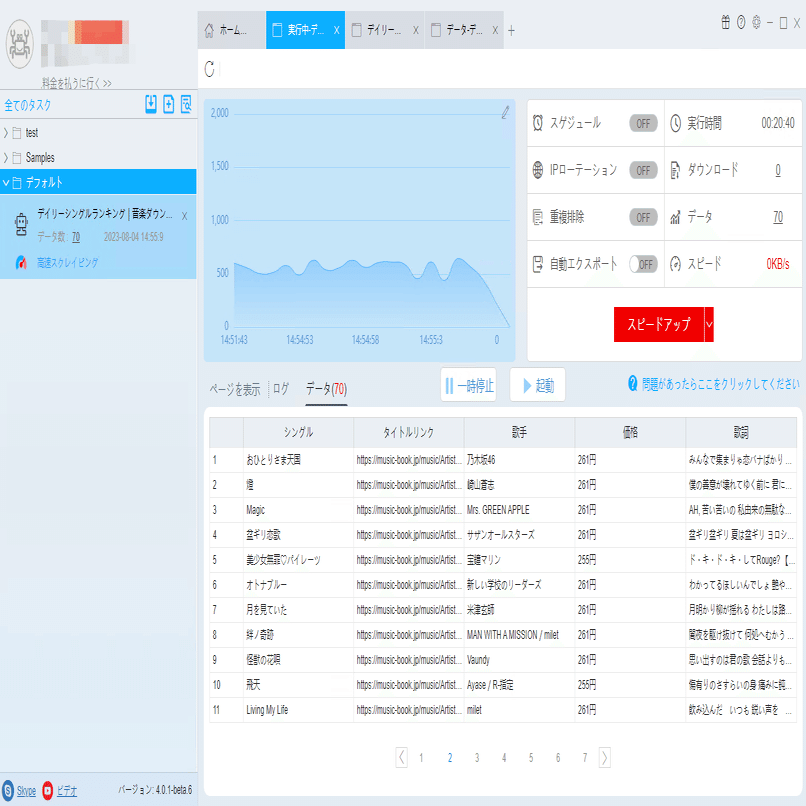Open the ページを表示 tab
Viewport: 806px width, 806px height.
tap(234, 389)
